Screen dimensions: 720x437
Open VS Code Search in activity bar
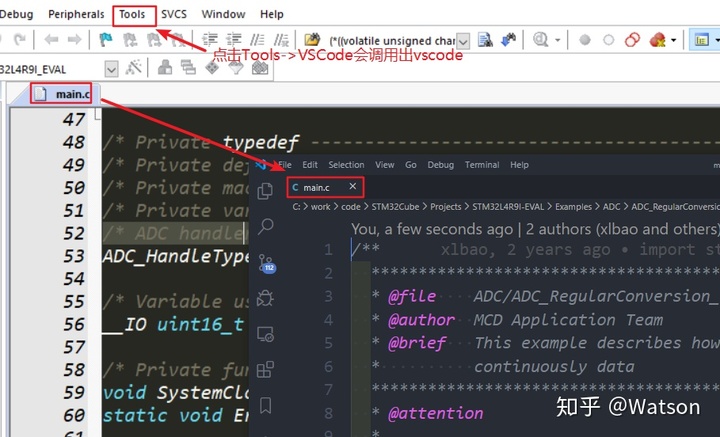pyautogui.click(x=266, y=226)
